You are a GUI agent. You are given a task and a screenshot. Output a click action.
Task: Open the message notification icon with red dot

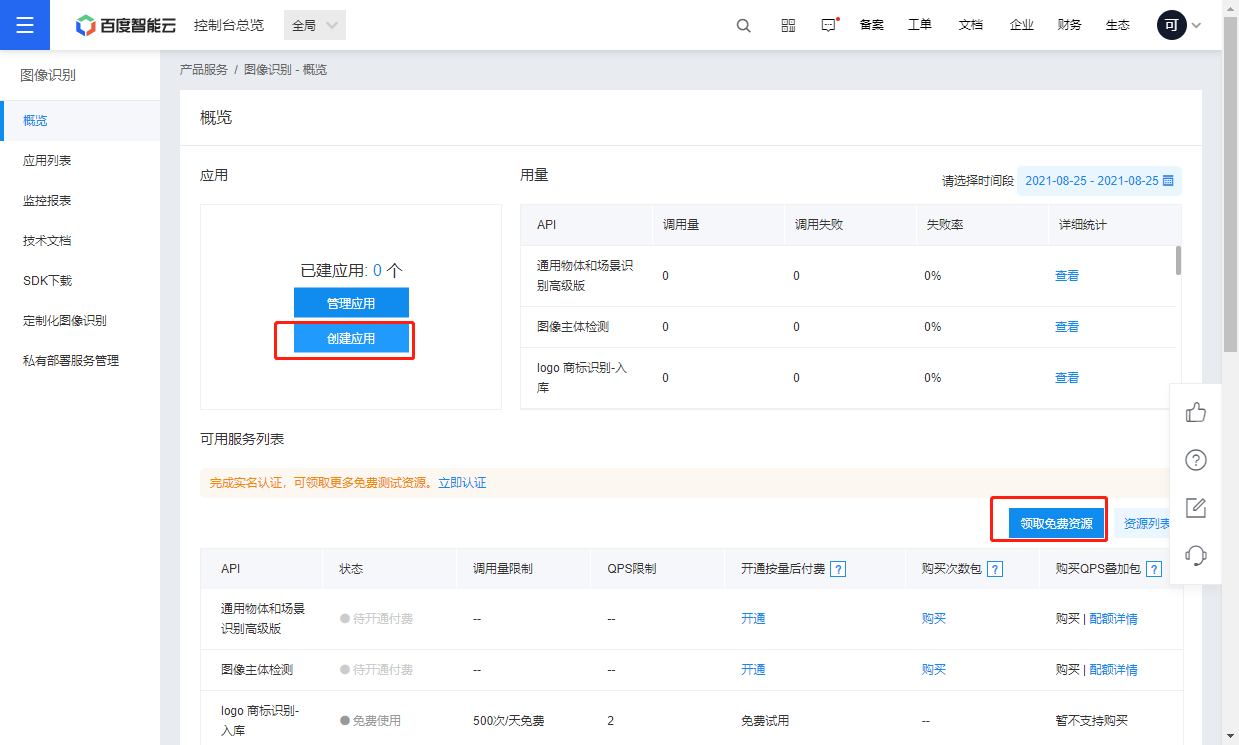(x=827, y=25)
